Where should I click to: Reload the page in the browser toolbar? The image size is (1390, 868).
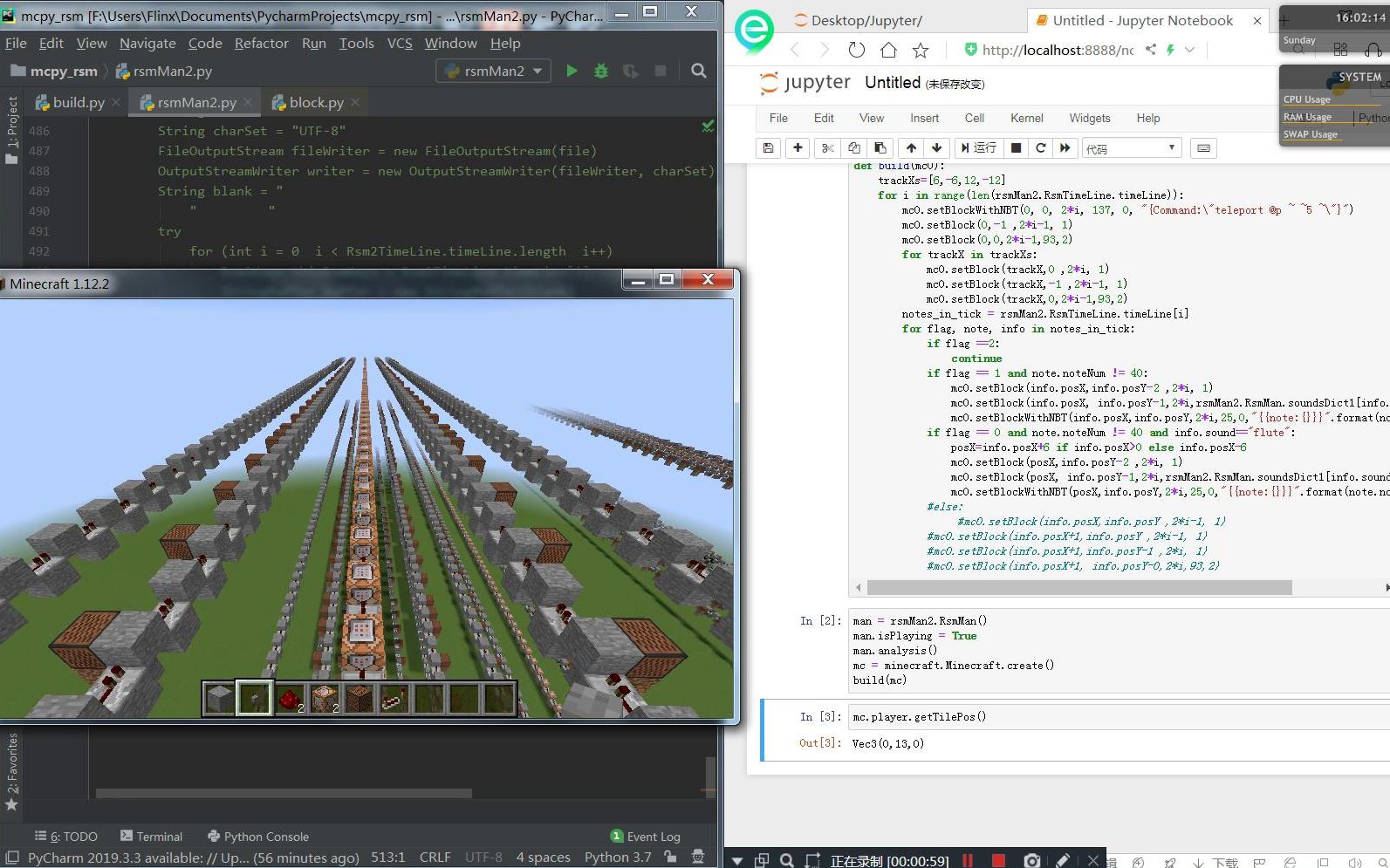[857, 50]
